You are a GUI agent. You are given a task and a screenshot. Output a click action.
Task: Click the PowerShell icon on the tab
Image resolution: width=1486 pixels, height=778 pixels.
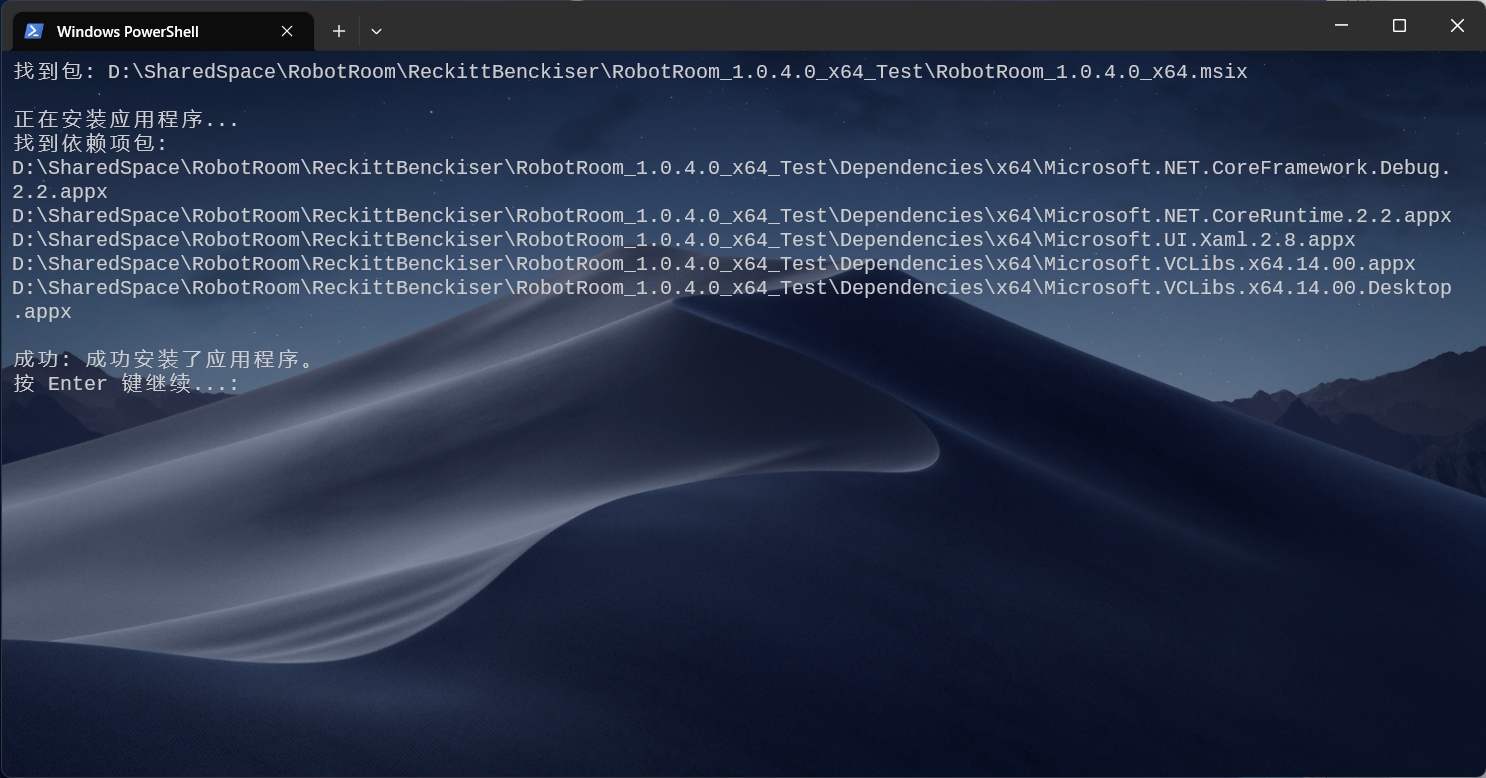point(34,31)
